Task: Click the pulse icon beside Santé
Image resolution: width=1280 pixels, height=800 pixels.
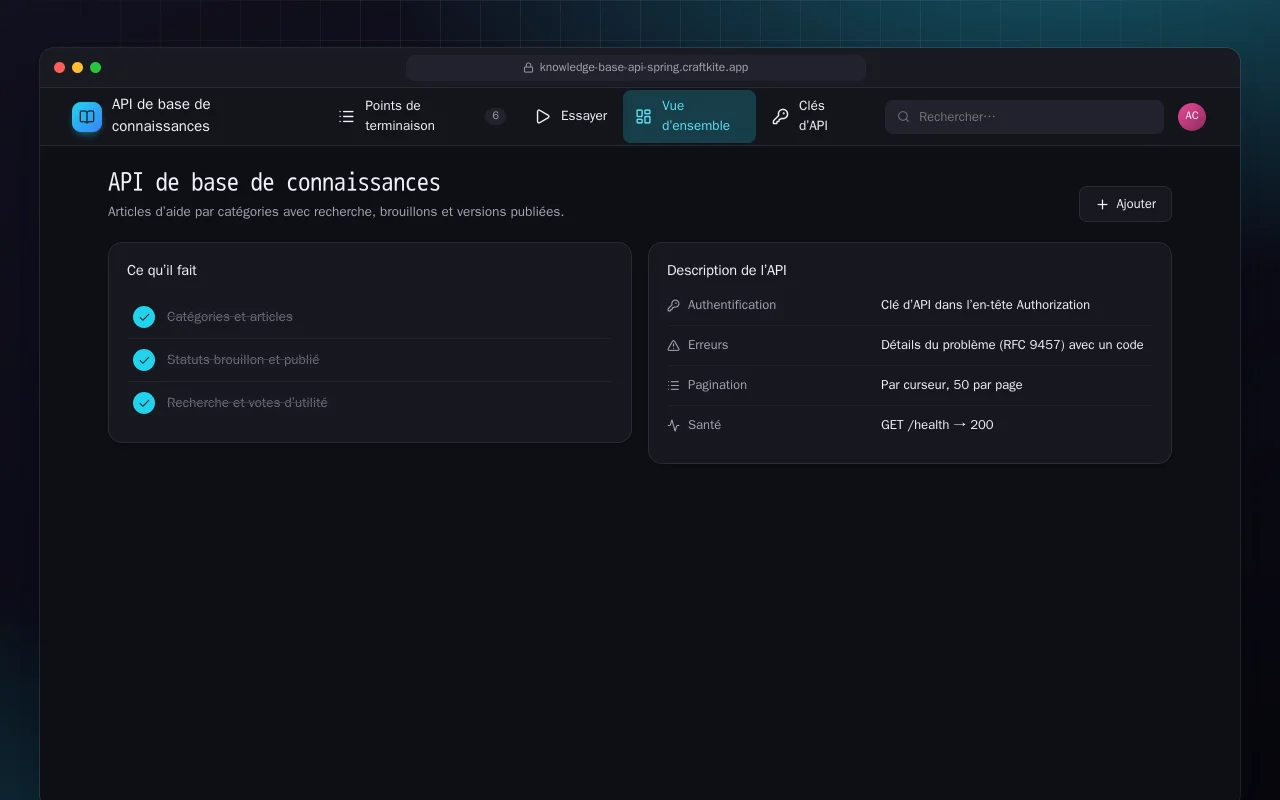Action: (x=673, y=425)
